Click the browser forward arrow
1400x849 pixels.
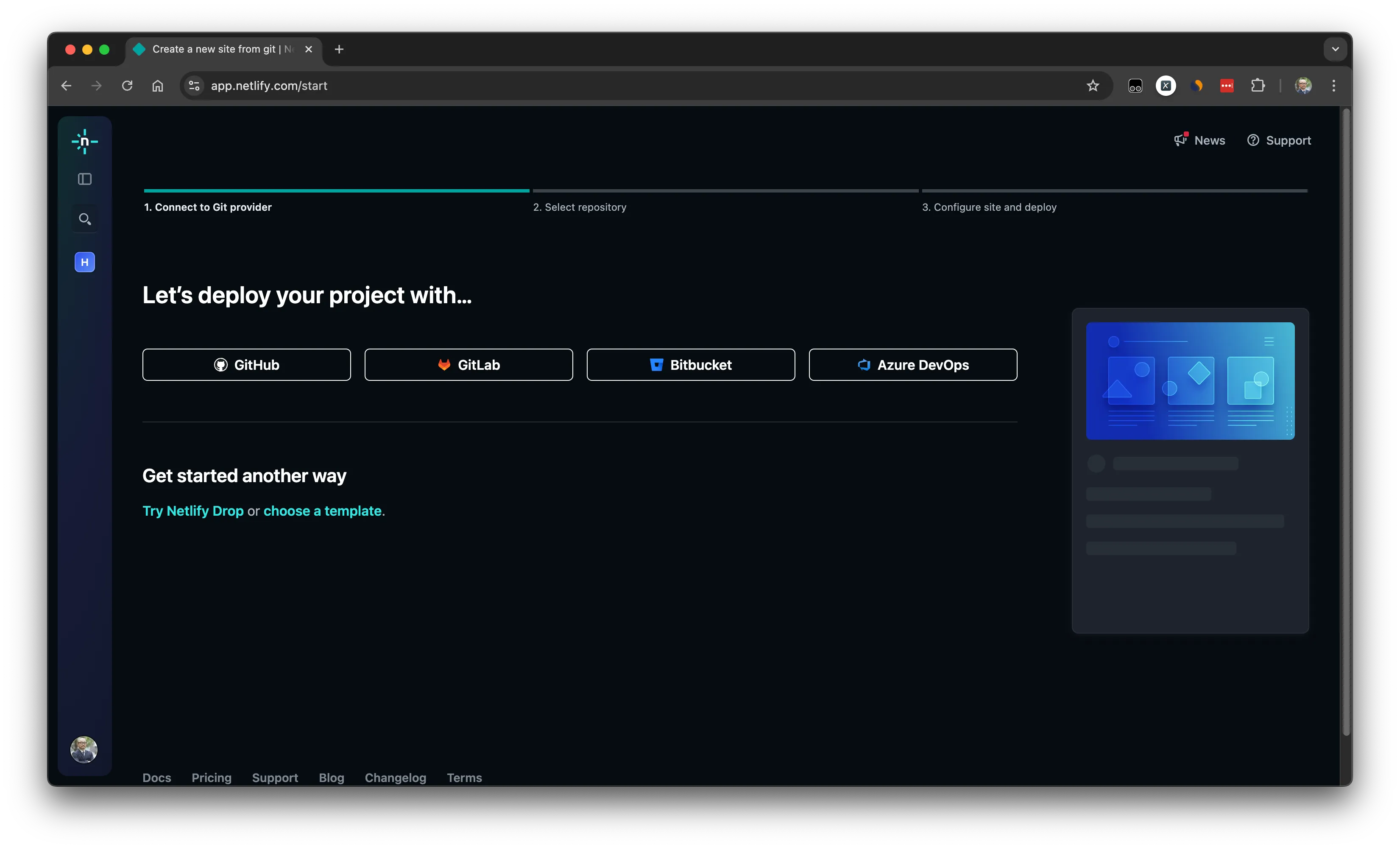pyautogui.click(x=97, y=86)
